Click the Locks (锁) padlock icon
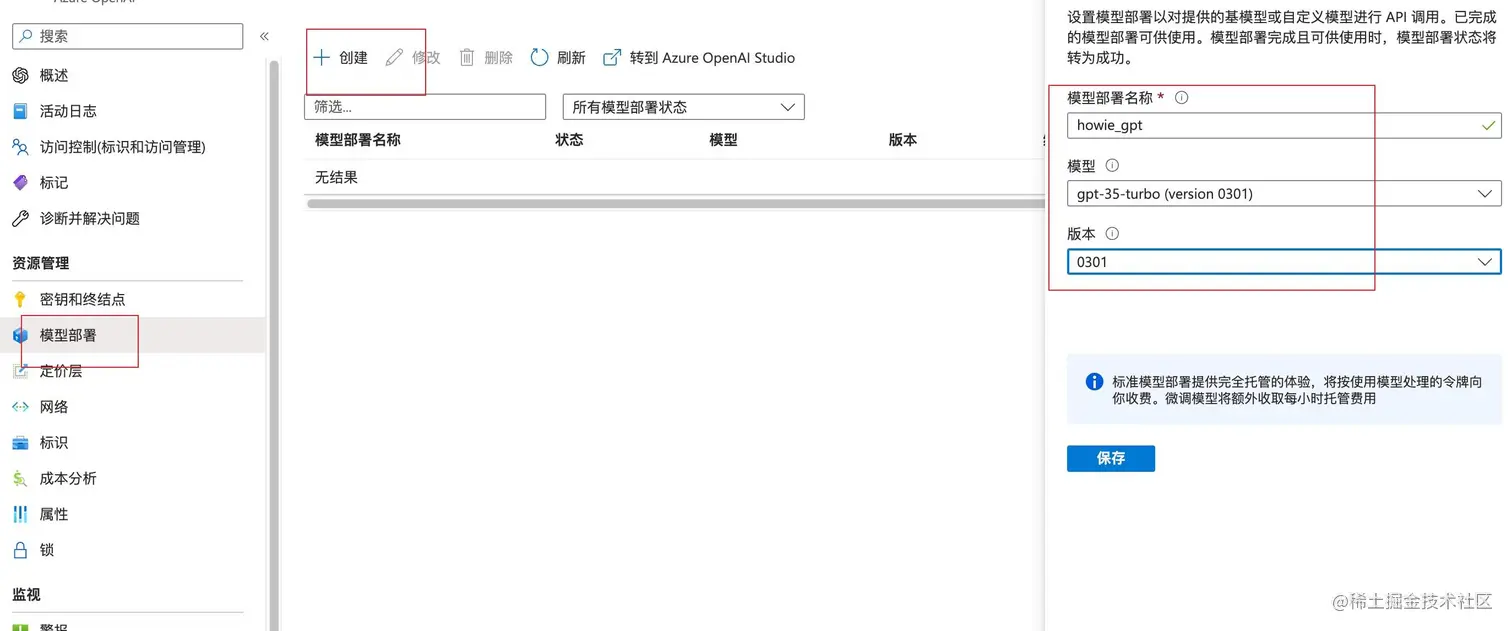1512x631 pixels. [20, 550]
